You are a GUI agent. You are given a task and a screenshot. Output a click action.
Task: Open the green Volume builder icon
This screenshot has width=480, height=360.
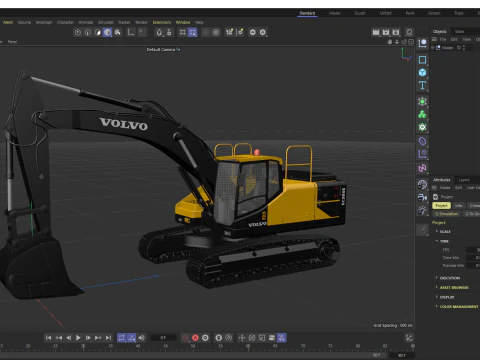tap(422, 127)
